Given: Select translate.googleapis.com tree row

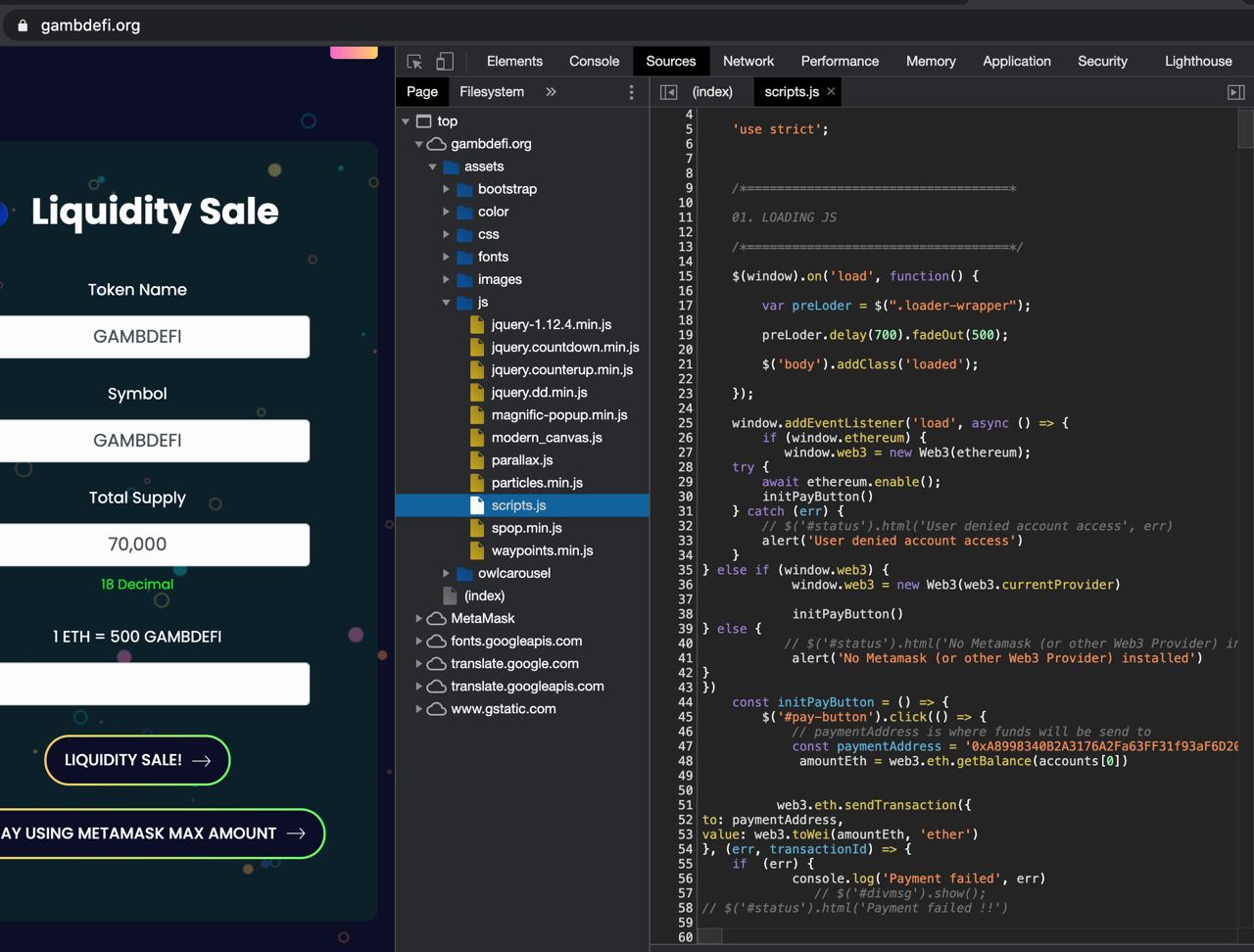Looking at the screenshot, I should (522, 686).
